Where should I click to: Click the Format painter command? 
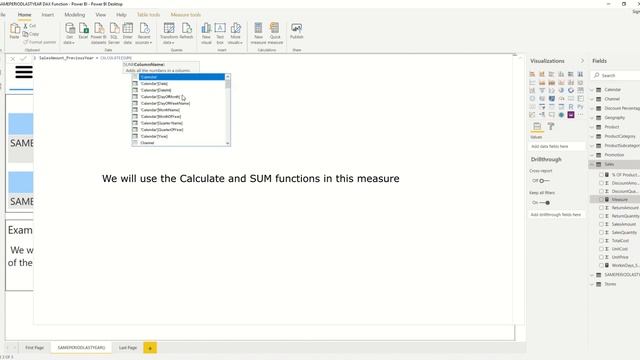click(x=39, y=42)
